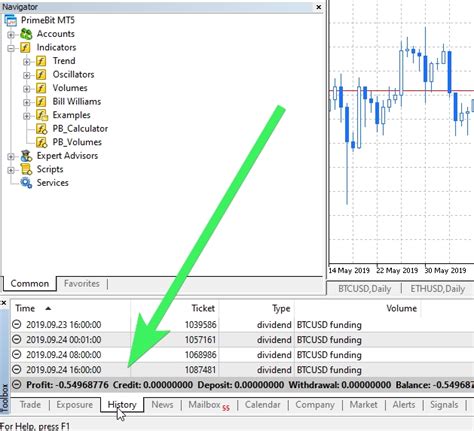Select the Services tree label

point(52,183)
